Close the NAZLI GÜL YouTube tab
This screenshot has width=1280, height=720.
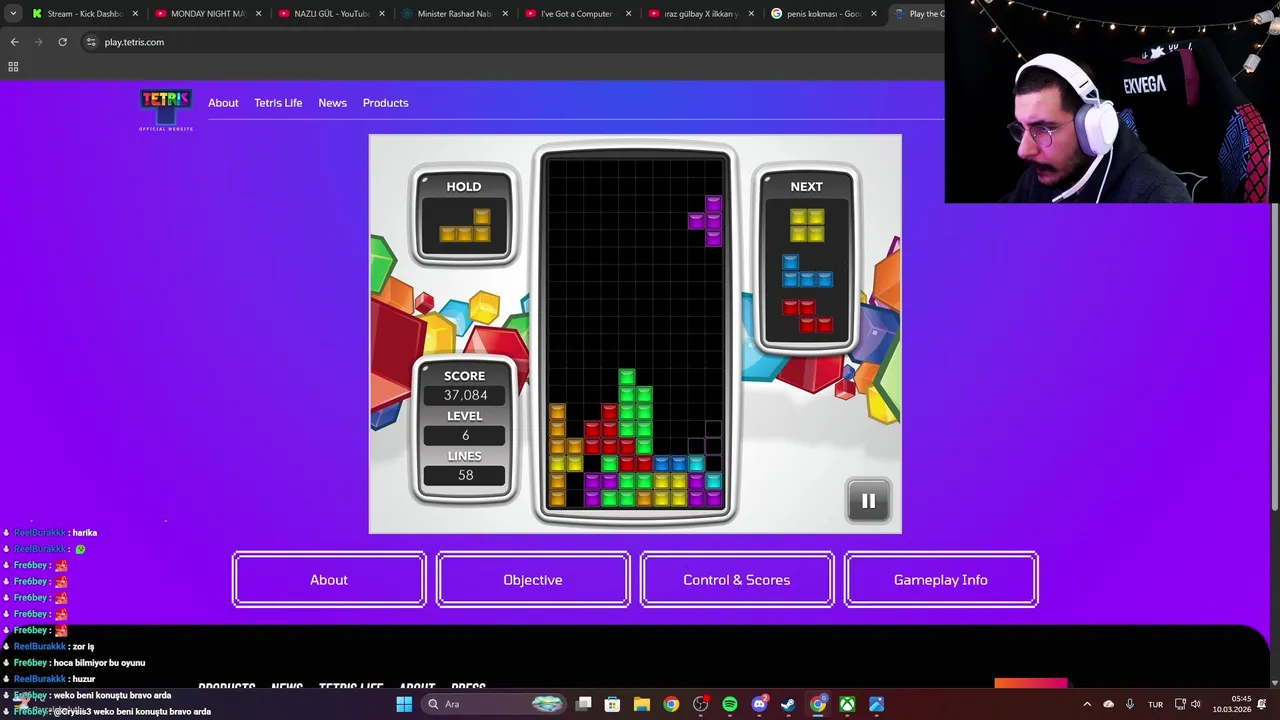coord(381,14)
